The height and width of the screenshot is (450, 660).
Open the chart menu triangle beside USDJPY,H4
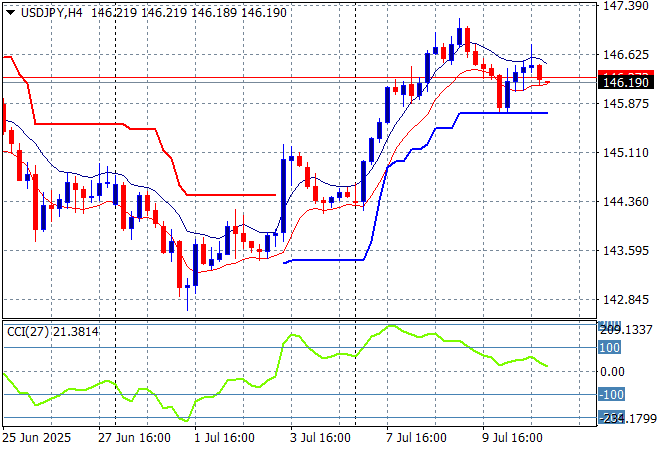click(x=10, y=13)
